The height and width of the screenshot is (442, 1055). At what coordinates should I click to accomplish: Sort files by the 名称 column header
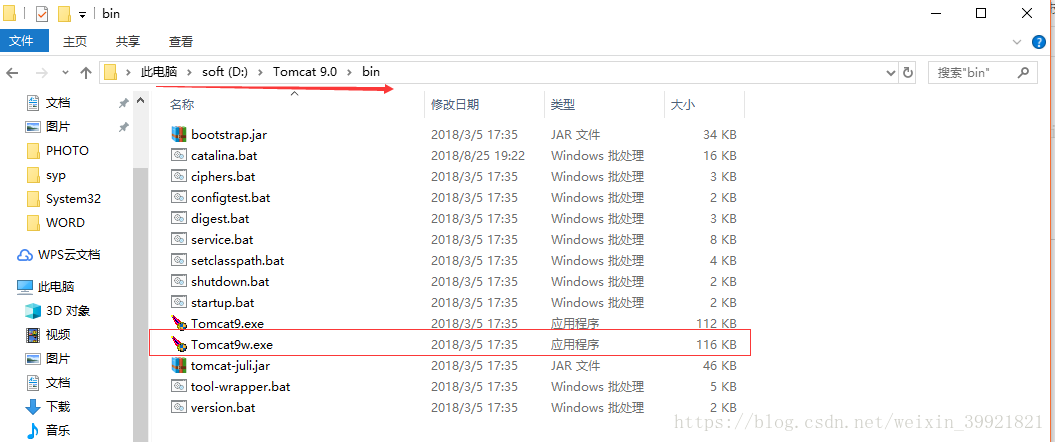(x=182, y=104)
